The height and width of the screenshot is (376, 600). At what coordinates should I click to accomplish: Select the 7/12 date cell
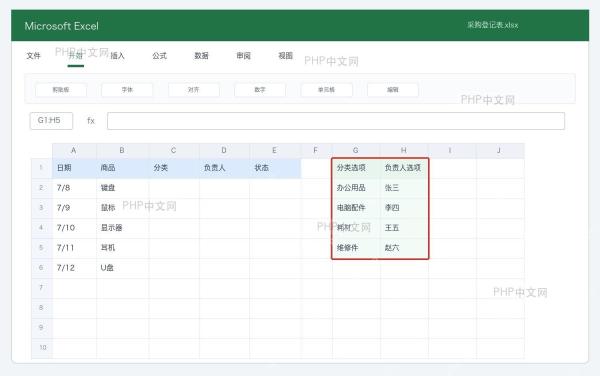click(74, 268)
